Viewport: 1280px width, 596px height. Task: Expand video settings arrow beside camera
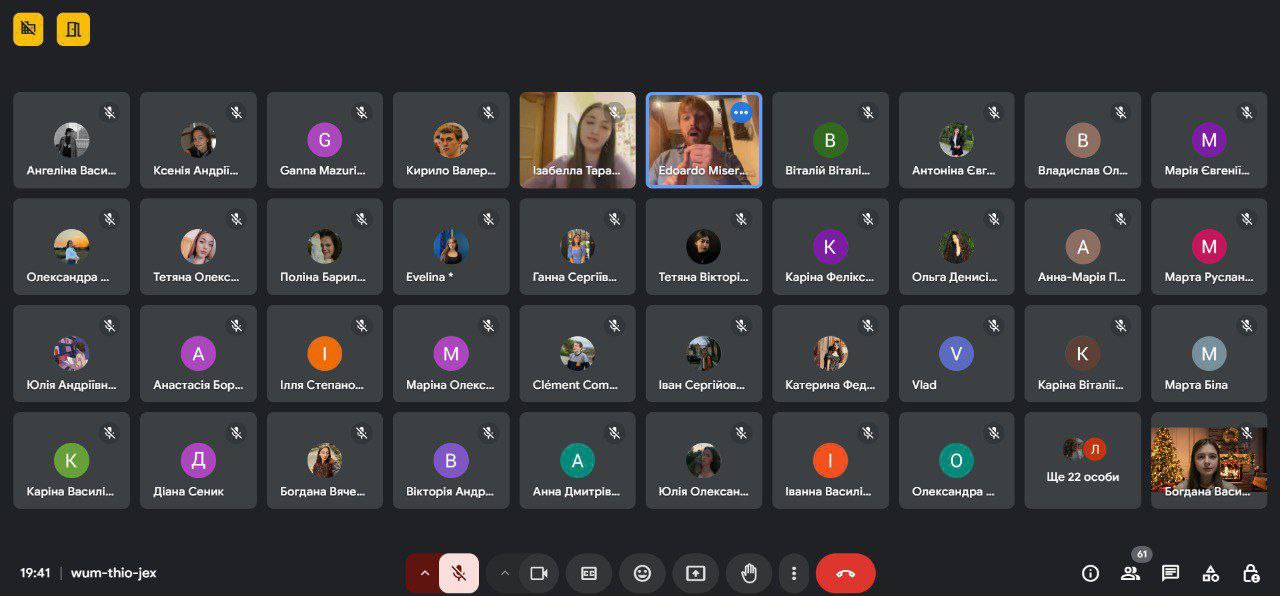coord(505,573)
